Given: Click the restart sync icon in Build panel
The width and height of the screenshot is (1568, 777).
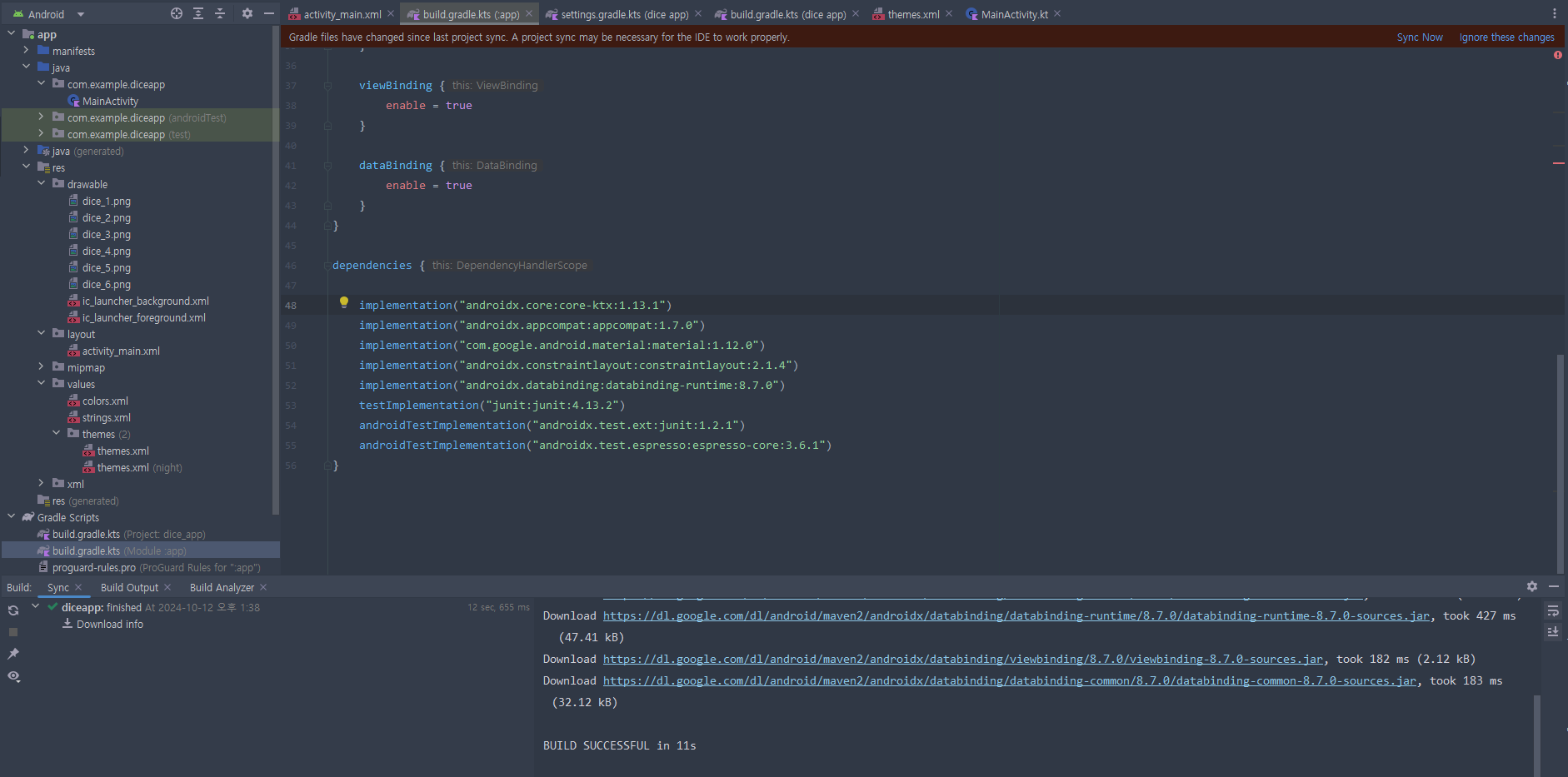Looking at the screenshot, I should pos(13,610).
